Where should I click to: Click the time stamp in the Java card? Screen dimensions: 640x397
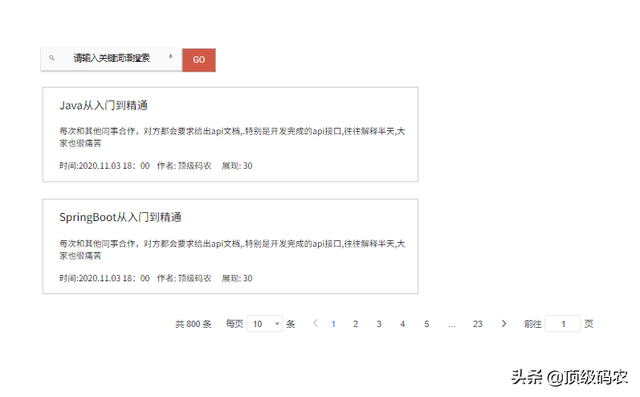[x=104, y=166]
